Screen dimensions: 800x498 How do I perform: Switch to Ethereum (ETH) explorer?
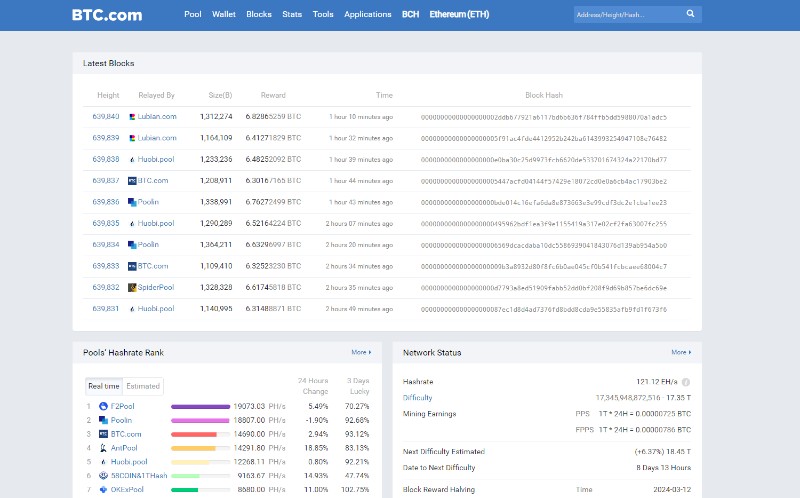[459, 14]
